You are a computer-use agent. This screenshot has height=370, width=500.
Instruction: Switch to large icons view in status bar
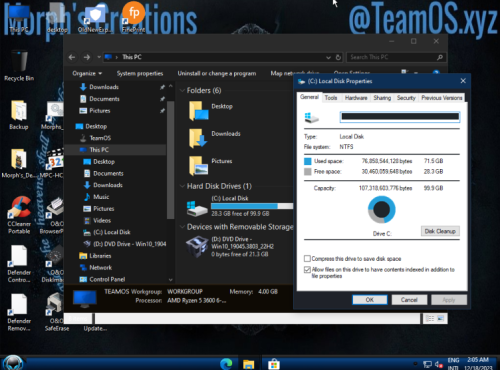click(x=441, y=318)
